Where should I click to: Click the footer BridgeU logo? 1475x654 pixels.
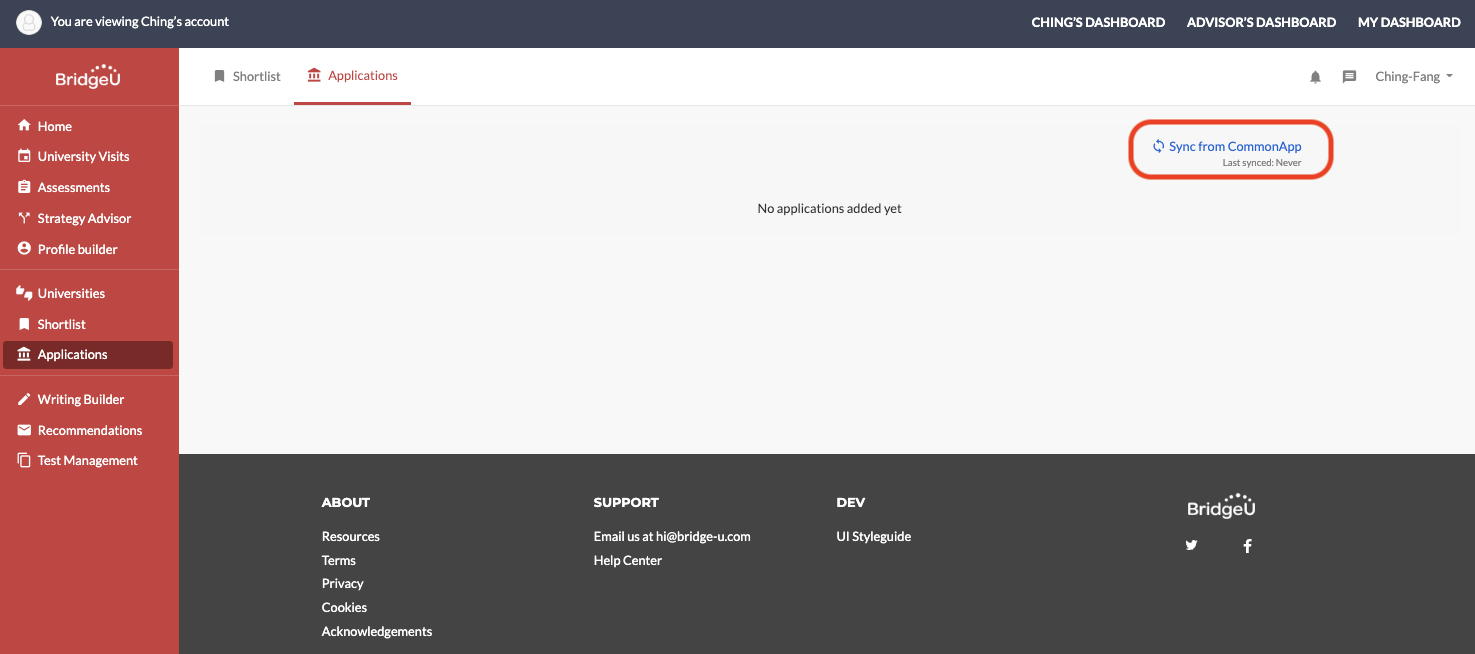[x=1221, y=506]
